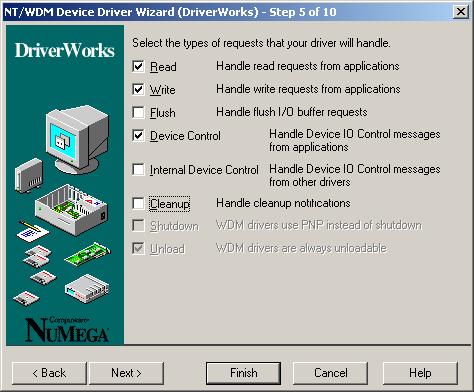The height and width of the screenshot is (392, 474).
Task: Click 'Handle Device IO Control messages from other drivers'
Action: pos(355,175)
